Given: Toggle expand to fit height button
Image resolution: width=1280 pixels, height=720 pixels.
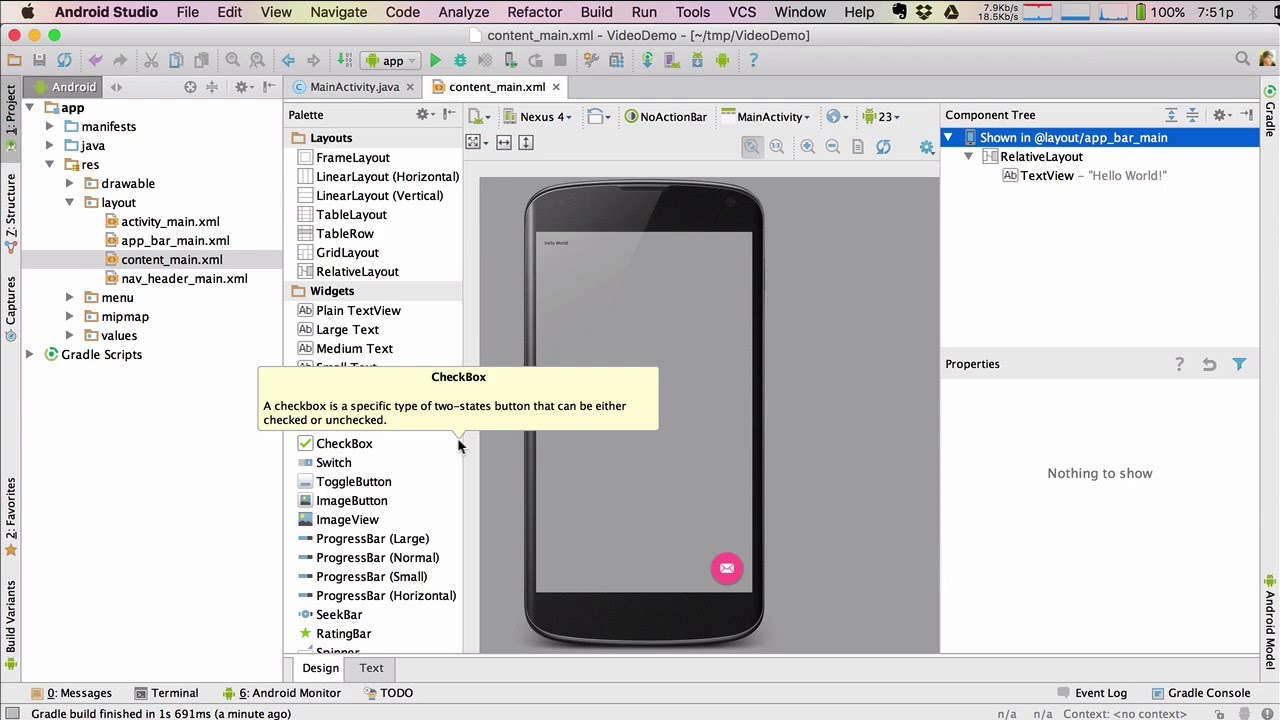Looking at the screenshot, I should (x=526, y=143).
